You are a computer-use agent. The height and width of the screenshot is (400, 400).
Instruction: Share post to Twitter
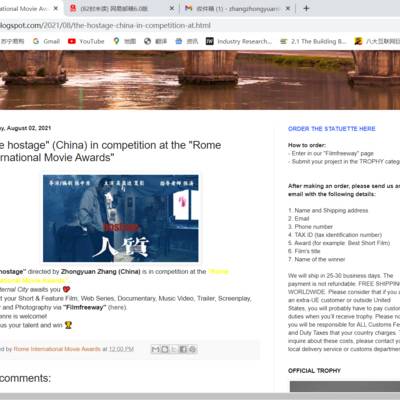(x=174, y=349)
